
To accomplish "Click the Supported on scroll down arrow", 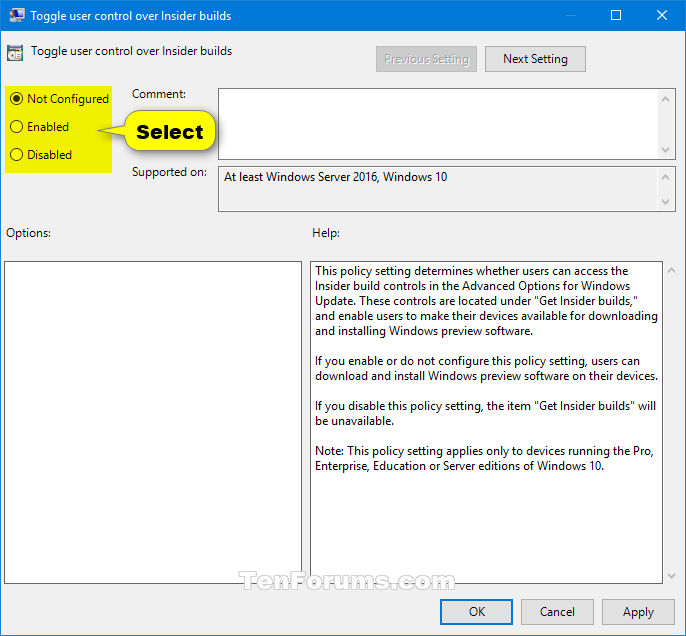I will (665, 202).
